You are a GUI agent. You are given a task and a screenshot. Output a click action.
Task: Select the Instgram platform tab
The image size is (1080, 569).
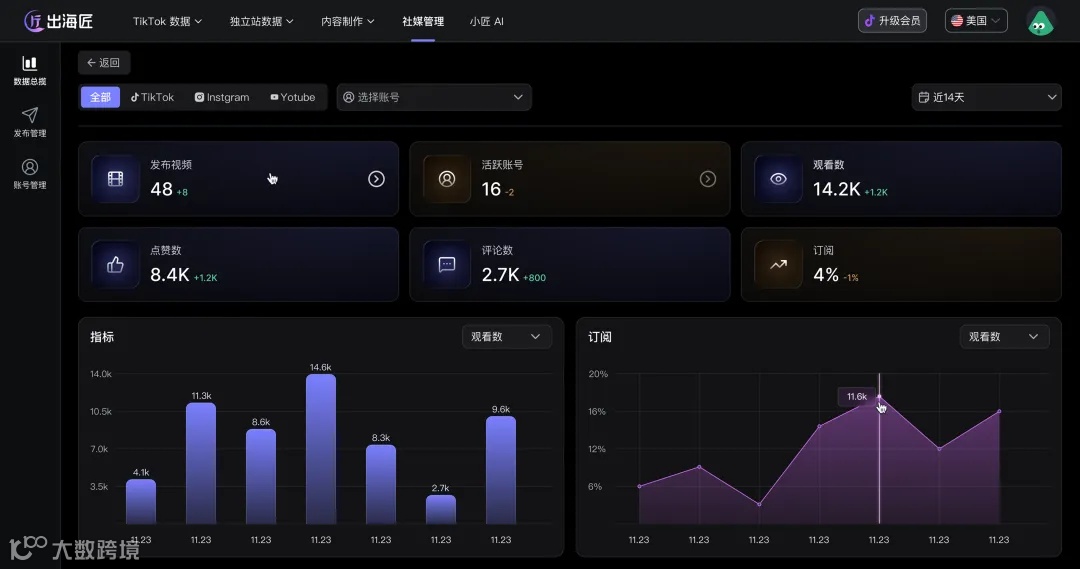(x=222, y=97)
